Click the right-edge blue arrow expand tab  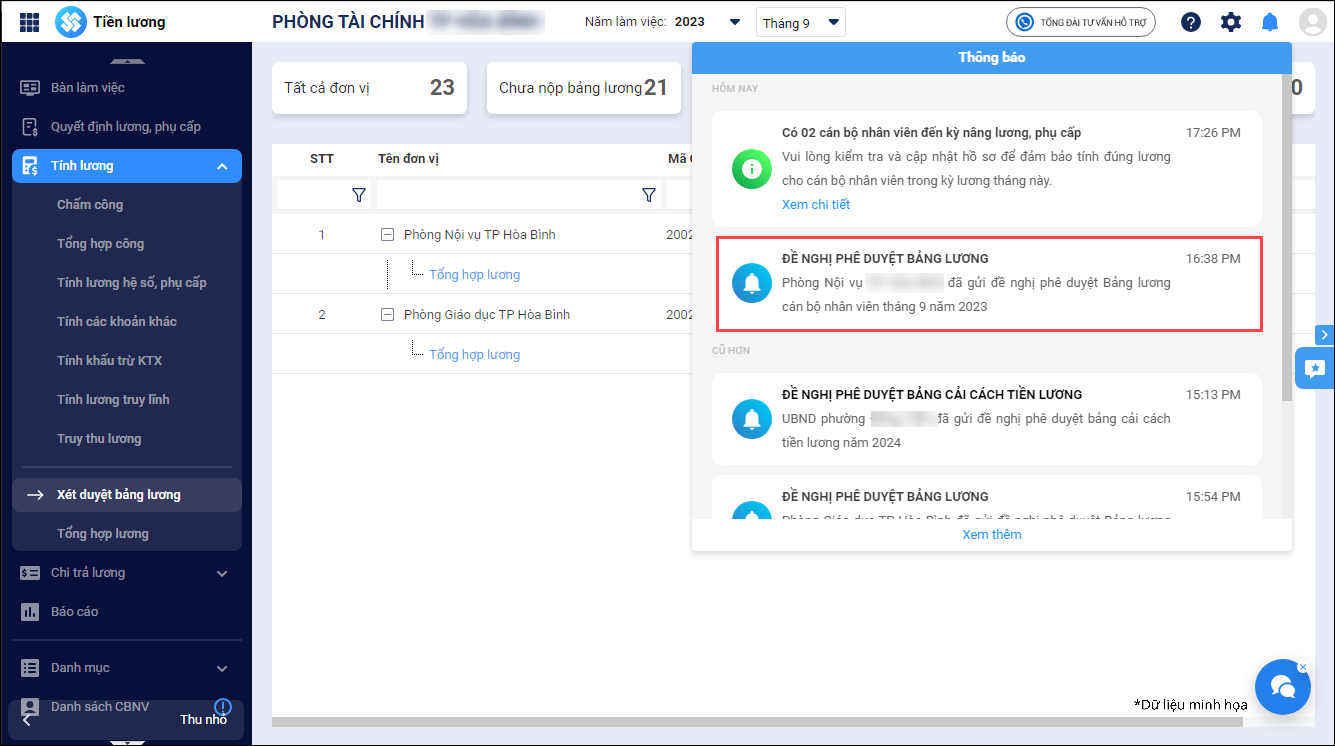(1325, 334)
